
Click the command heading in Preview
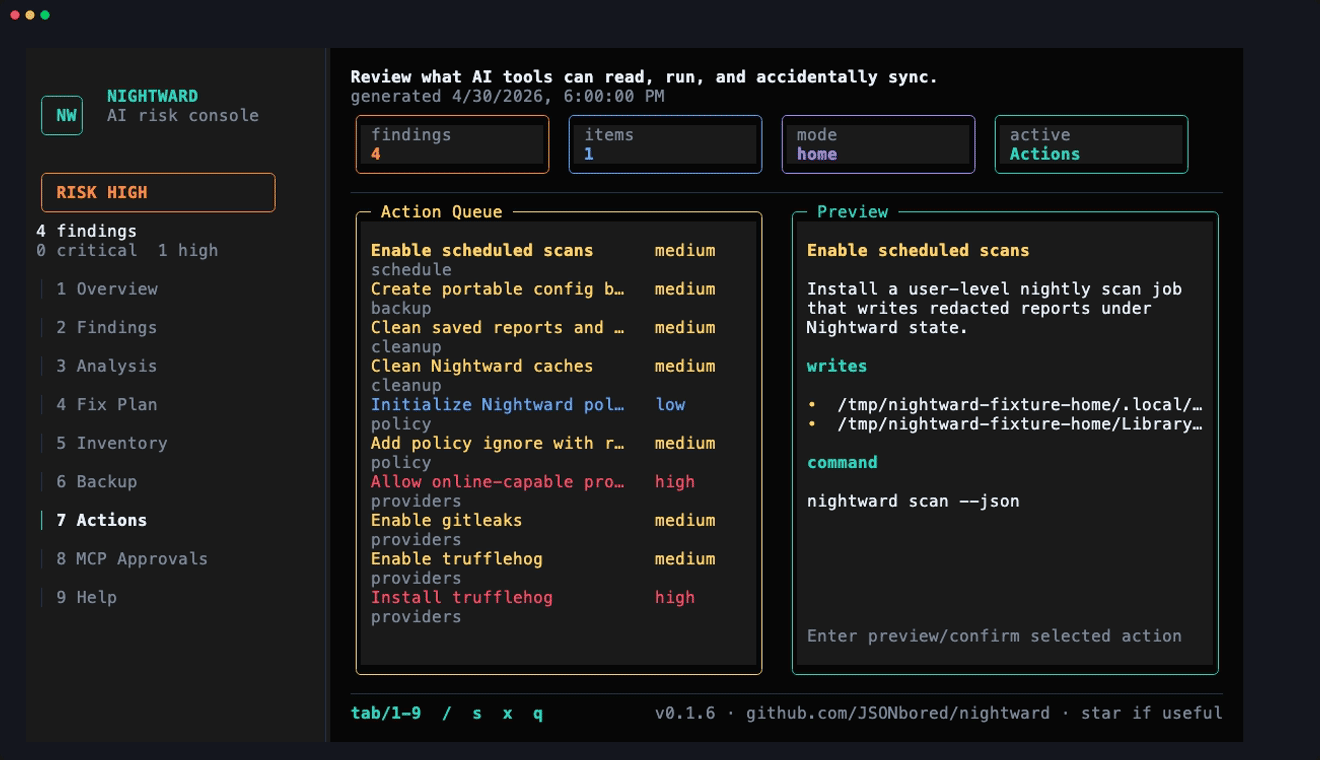click(842, 462)
